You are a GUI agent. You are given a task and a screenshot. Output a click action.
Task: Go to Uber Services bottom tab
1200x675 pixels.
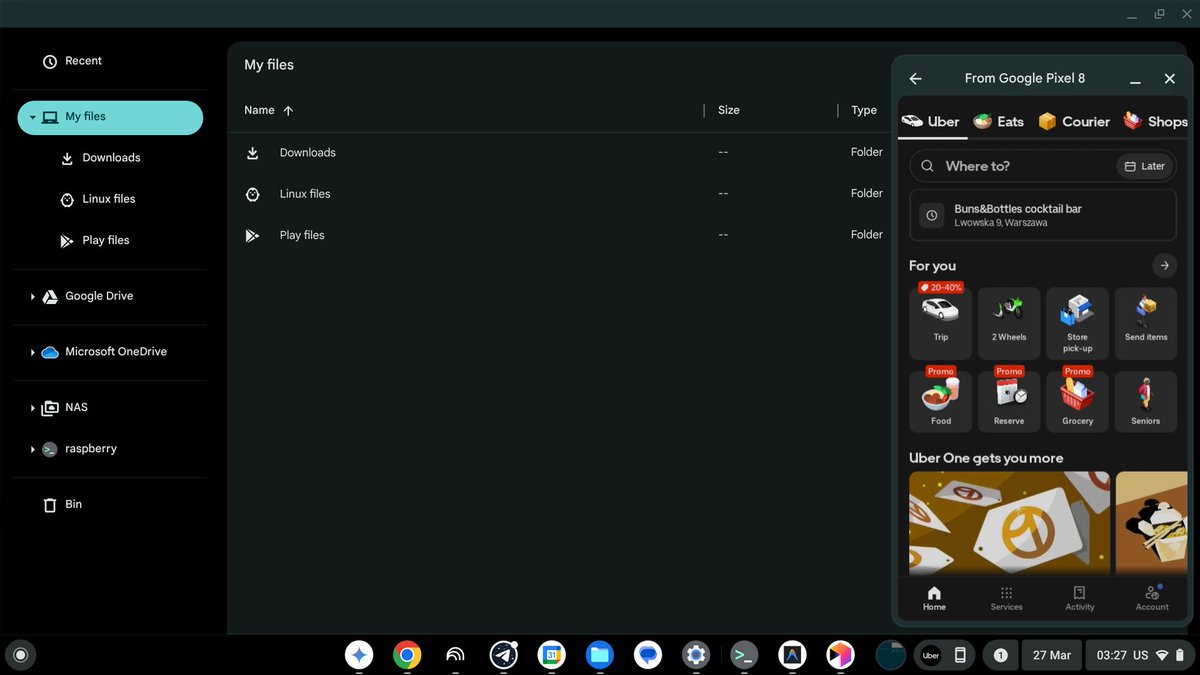(x=1006, y=598)
